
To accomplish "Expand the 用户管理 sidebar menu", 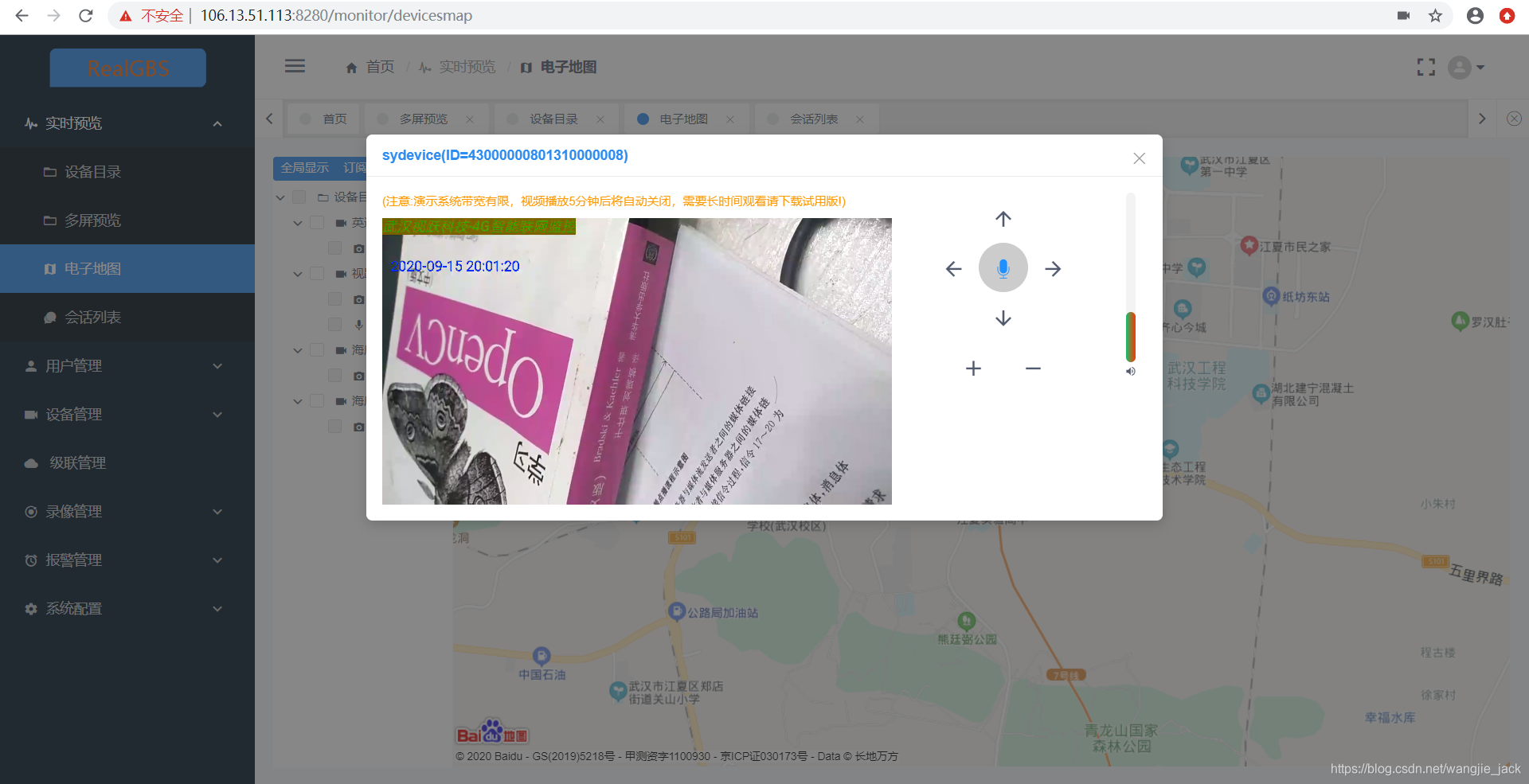I will tap(127, 366).
